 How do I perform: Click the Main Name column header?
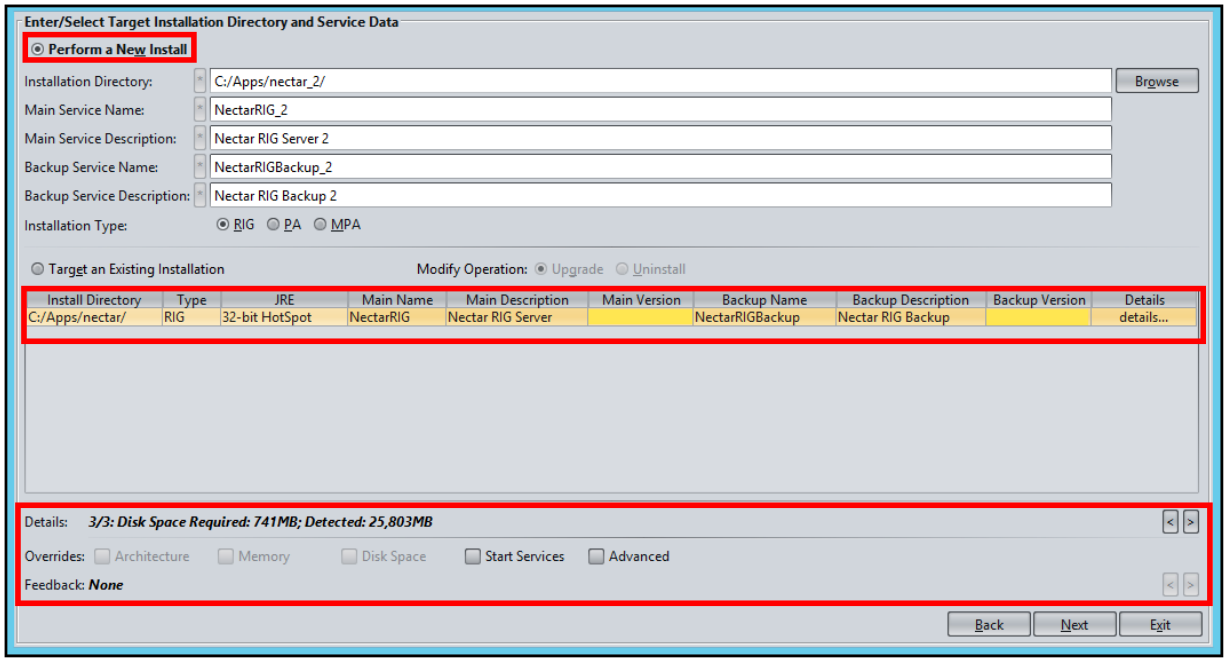coord(397,300)
